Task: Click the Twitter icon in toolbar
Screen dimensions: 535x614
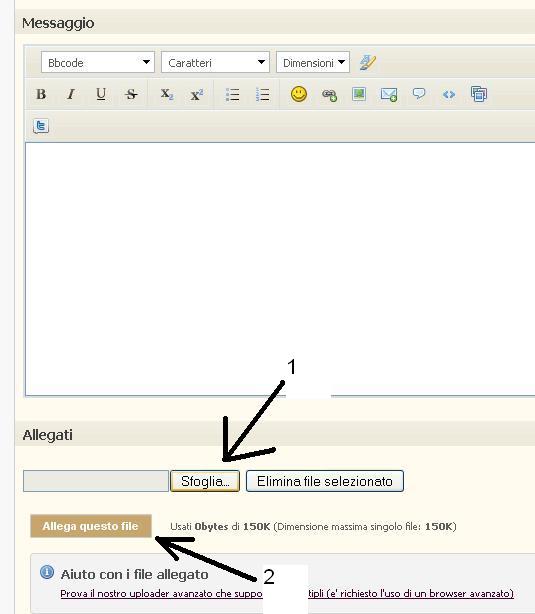Action: (41, 126)
